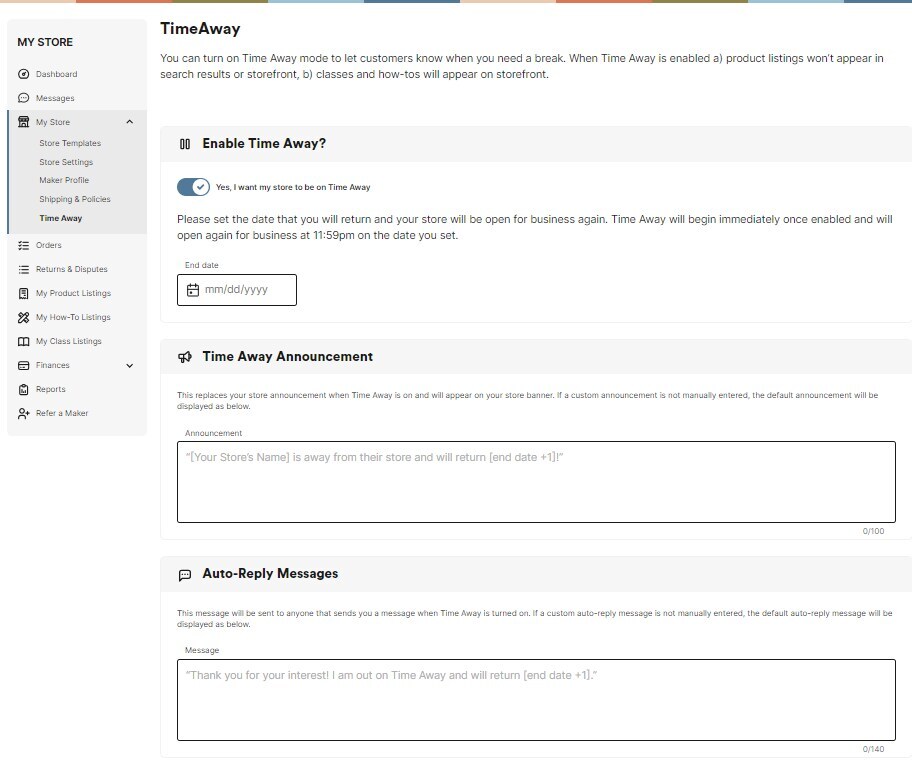Click the calendar icon in End date field
Image resolution: width=912 pixels, height=760 pixels.
coord(194,290)
